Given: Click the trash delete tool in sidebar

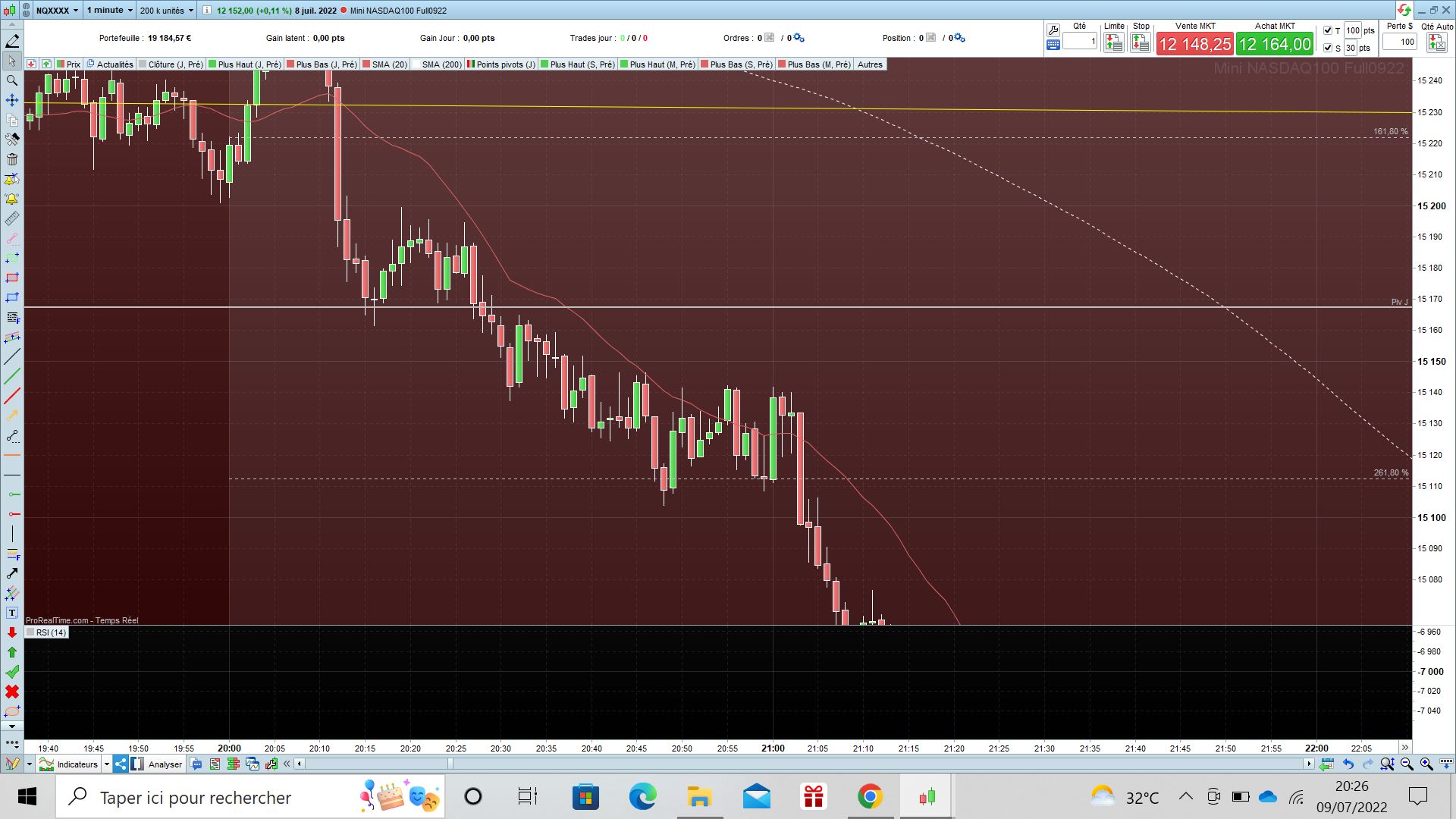Looking at the screenshot, I should [x=12, y=159].
